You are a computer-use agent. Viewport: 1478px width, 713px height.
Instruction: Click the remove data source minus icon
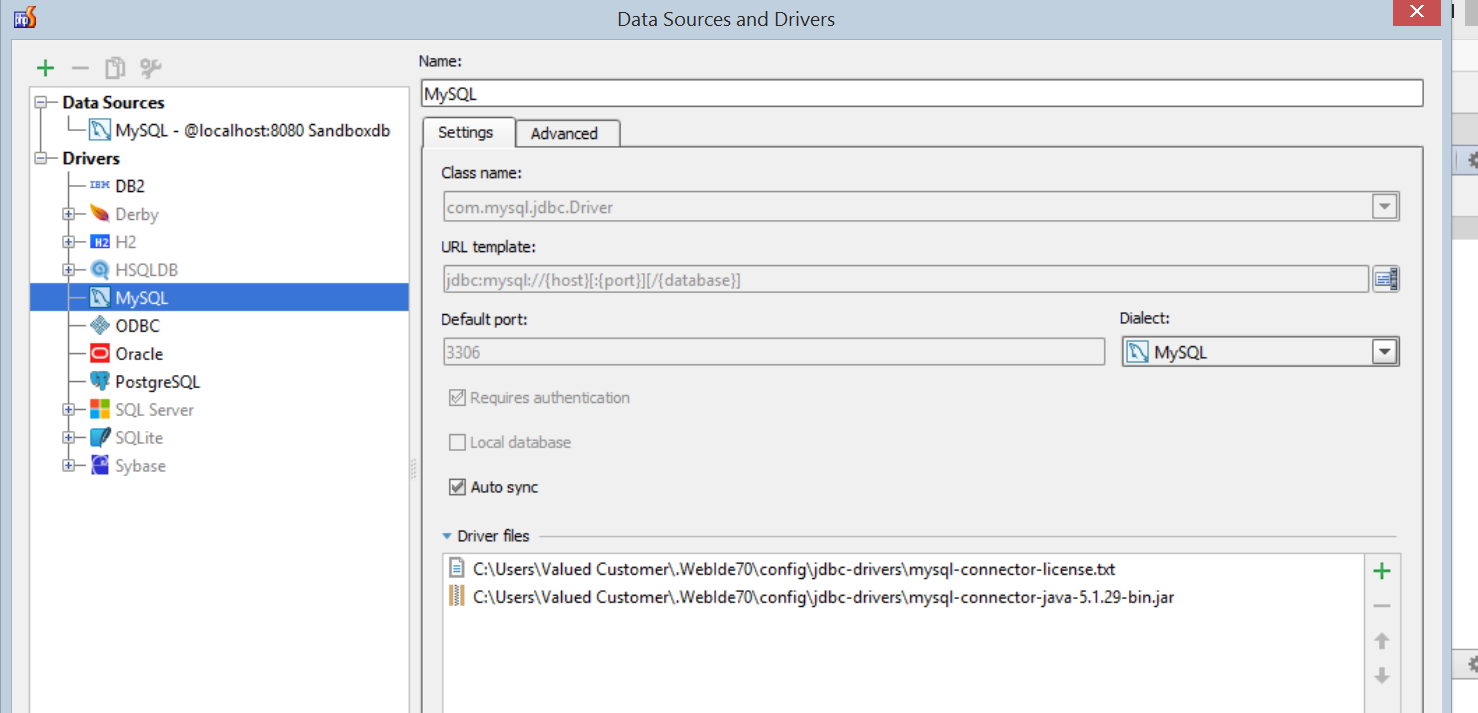click(80, 68)
